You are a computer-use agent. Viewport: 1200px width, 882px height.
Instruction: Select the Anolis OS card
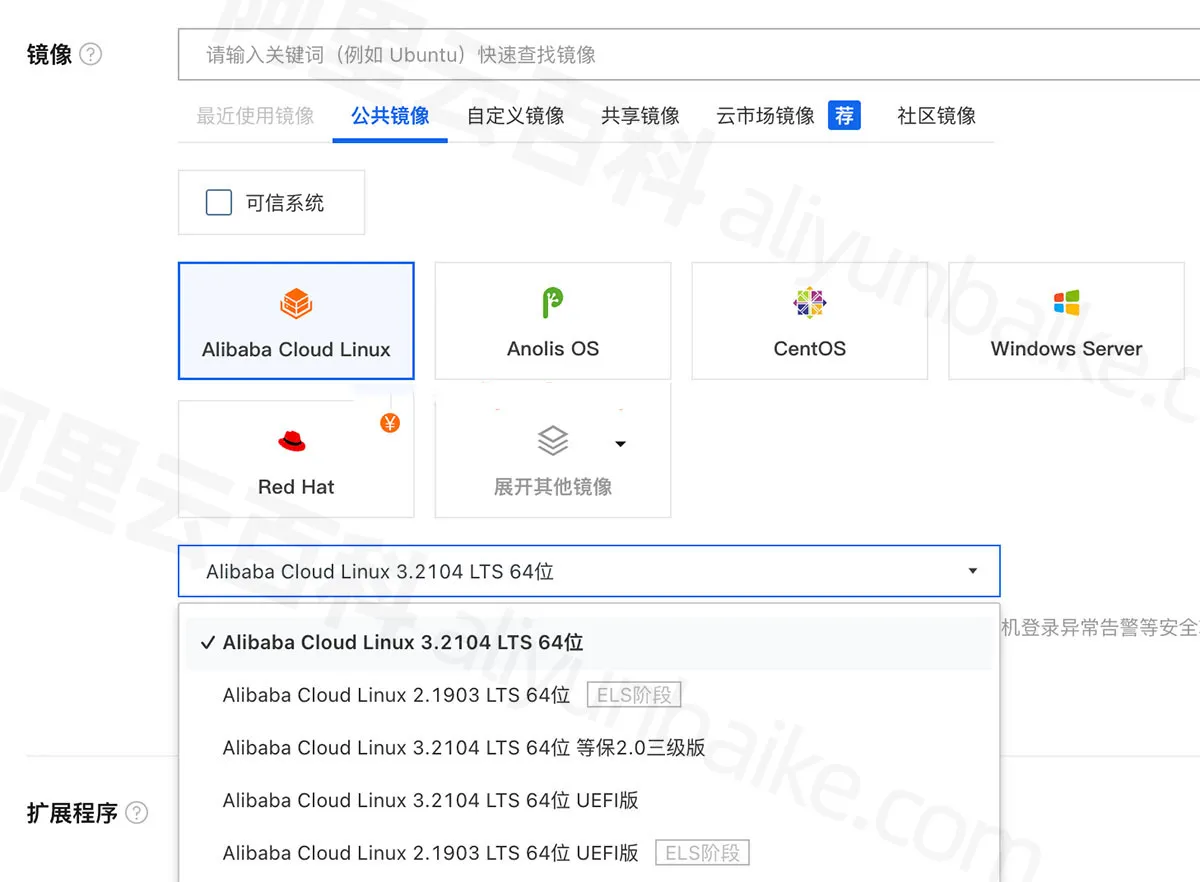point(553,321)
